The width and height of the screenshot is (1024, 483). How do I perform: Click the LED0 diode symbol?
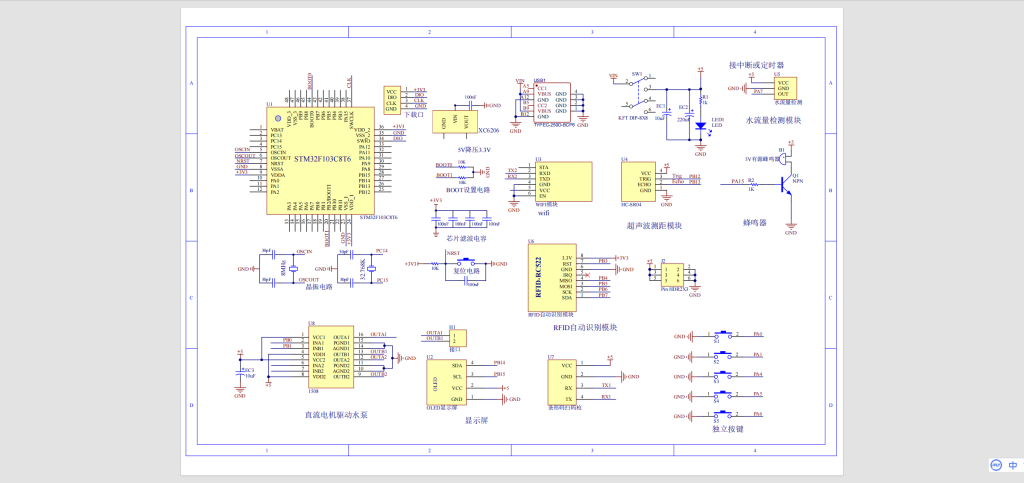tap(700, 126)
